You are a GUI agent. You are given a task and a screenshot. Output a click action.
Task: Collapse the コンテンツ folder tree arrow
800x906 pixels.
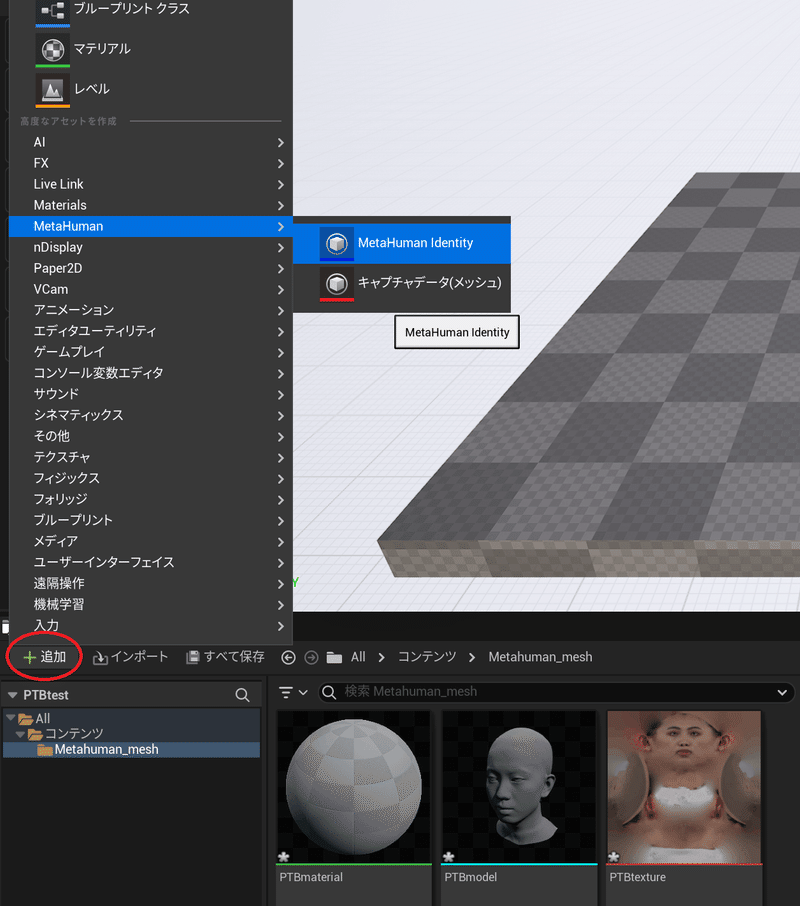[x=21, y=734]
